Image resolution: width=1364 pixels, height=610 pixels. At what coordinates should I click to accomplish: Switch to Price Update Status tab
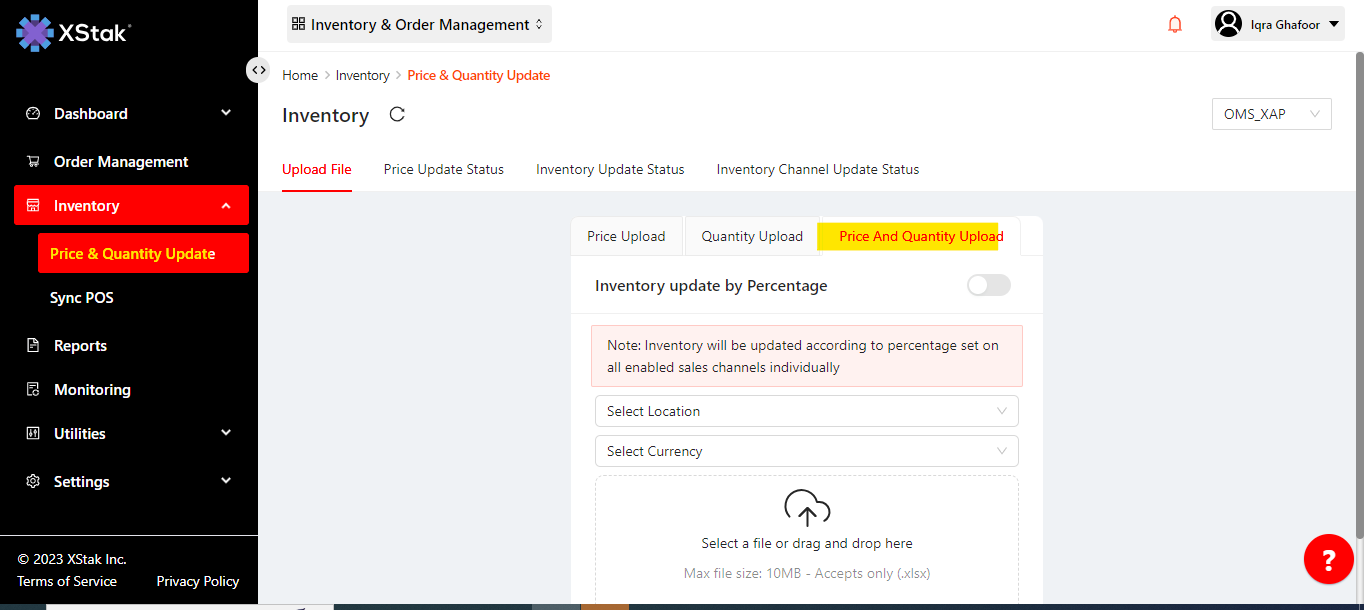pos(443,169)
